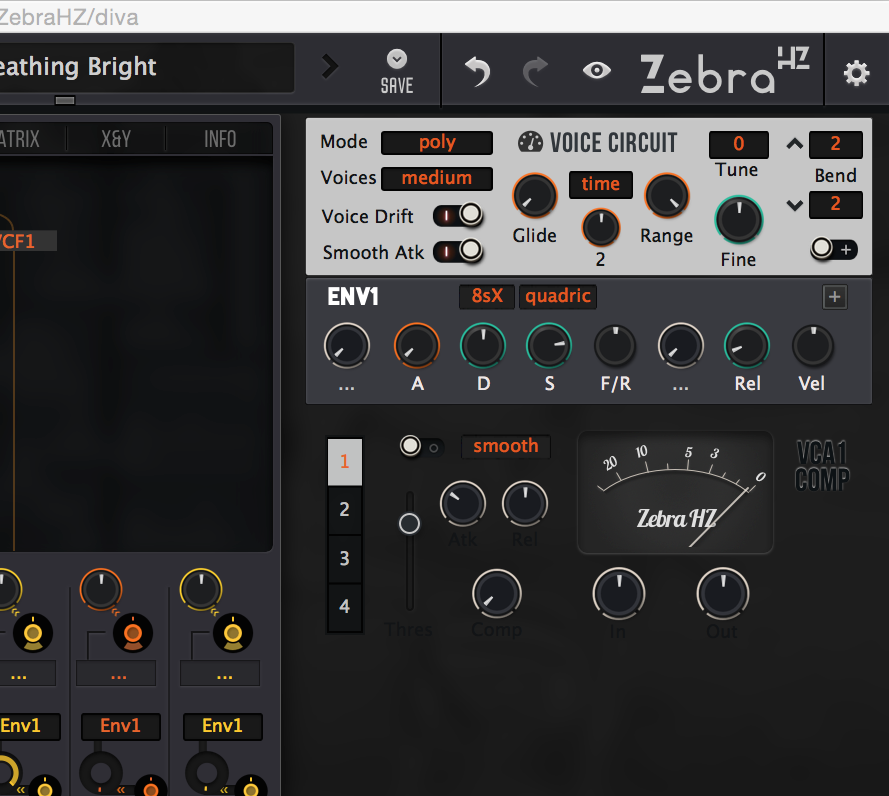Screen dimensions: 889x796
Task: Click the Zebra HZ VU meter
Action: 675,493
